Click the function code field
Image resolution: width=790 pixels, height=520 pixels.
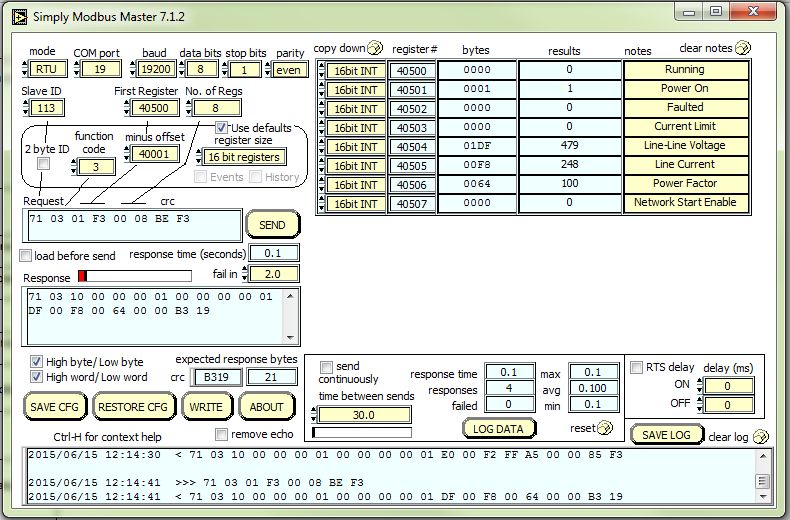pyautogui.click(x=96, y=167)
